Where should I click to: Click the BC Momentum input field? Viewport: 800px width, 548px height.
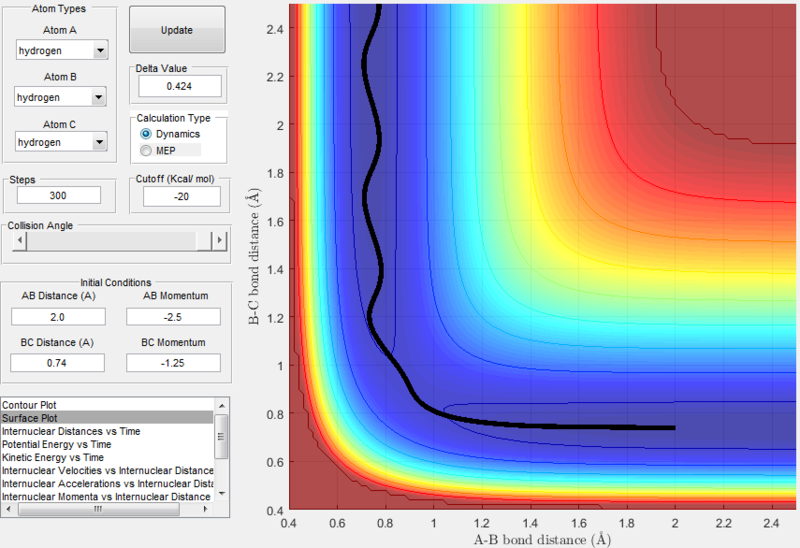[173, 363]
